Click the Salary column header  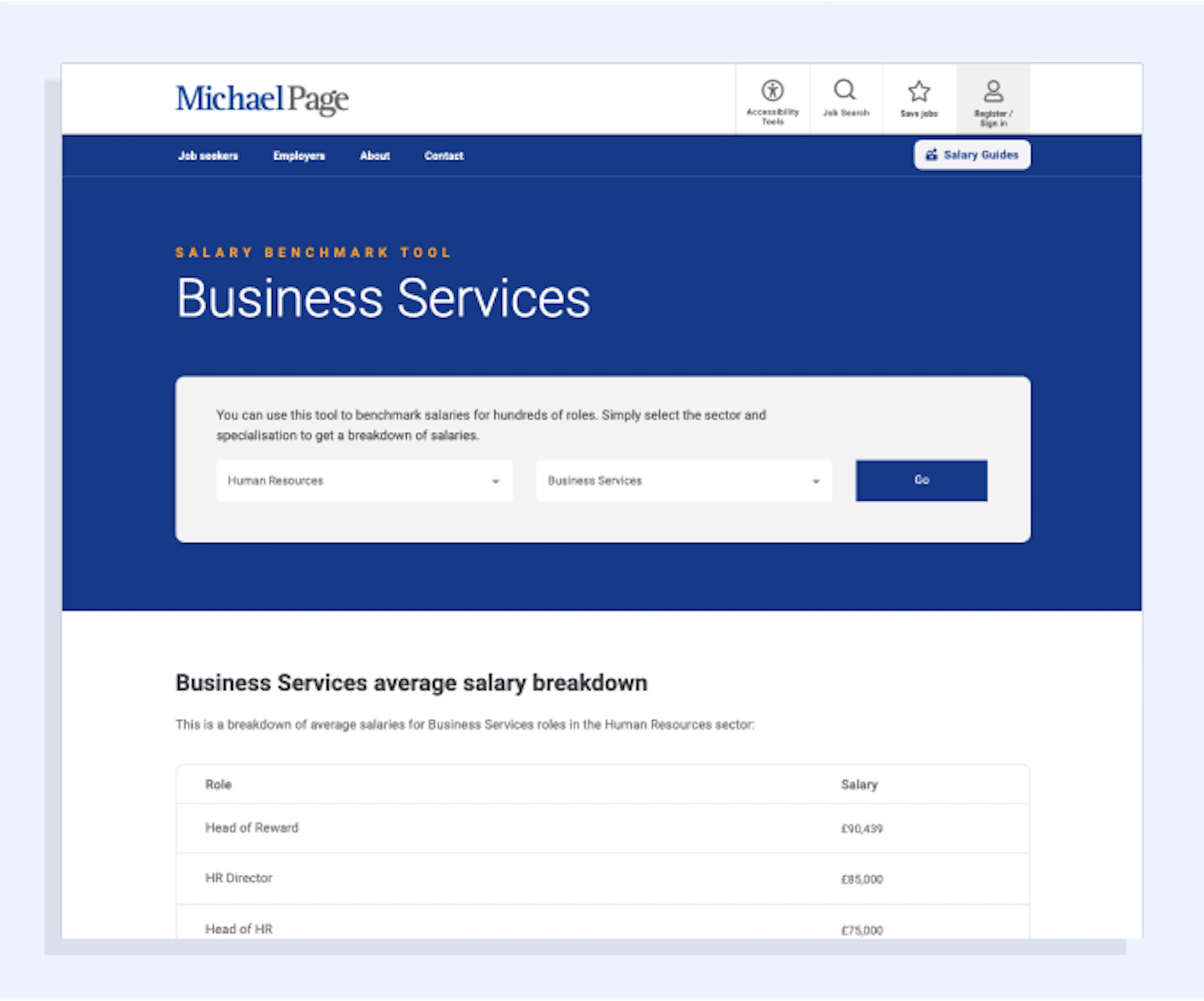click(859, 785)
